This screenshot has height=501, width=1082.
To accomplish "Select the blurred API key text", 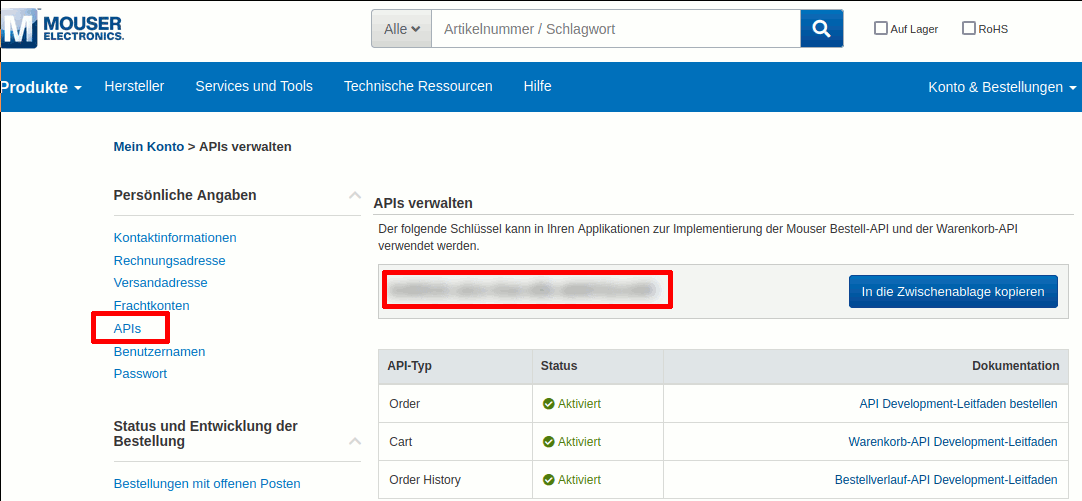I will 525,291.
